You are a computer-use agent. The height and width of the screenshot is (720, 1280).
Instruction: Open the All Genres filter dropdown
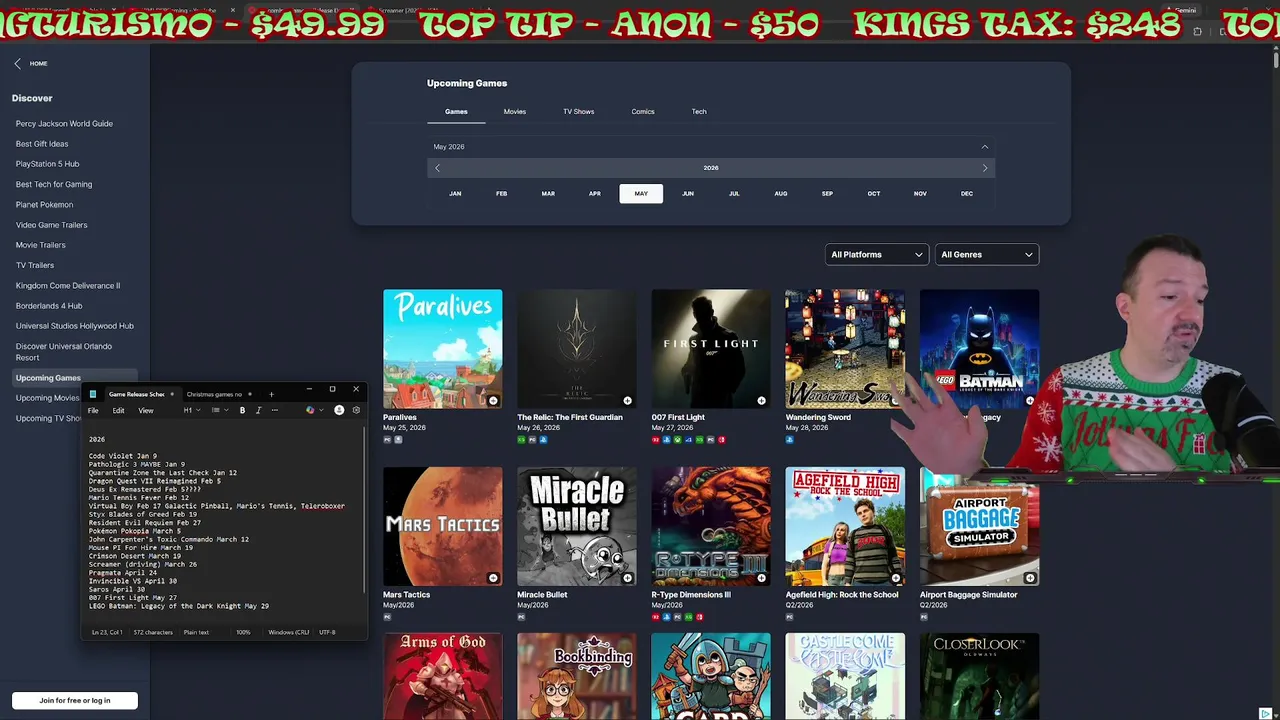[987, 255]
